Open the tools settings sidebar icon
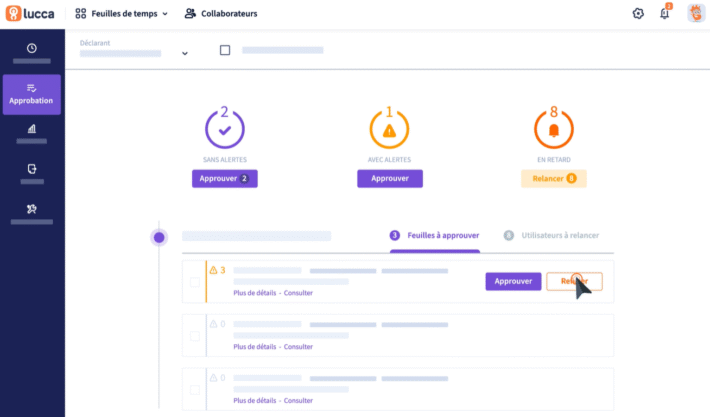This screenshot has height=417, width=710. tap(32, 208)
